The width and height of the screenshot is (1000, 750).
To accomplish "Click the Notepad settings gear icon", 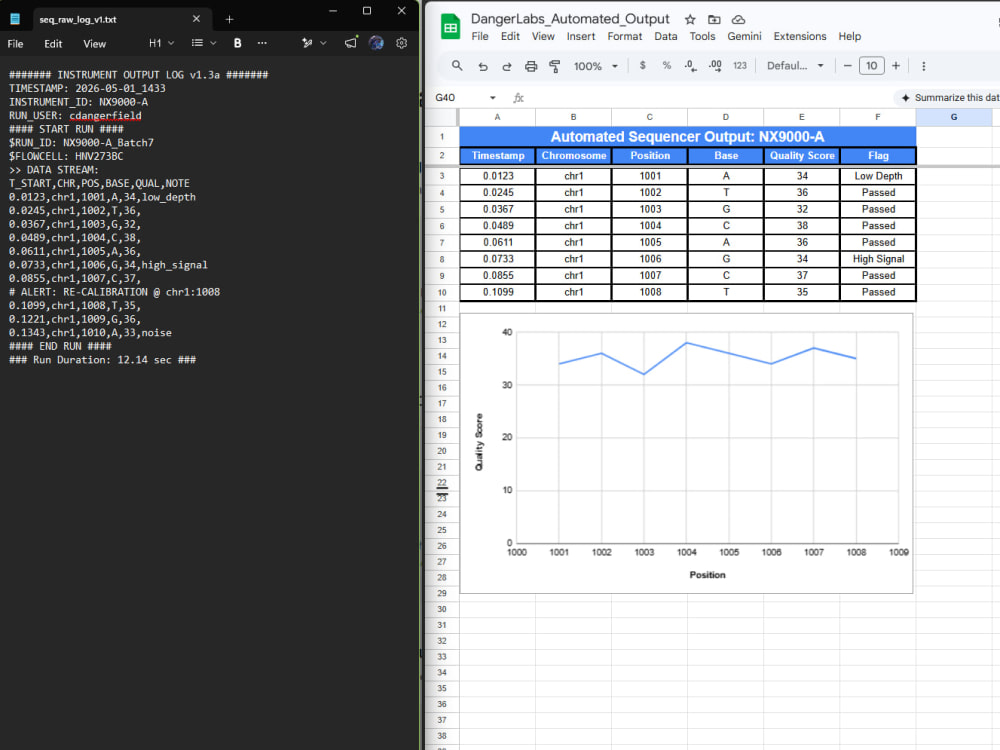I will pyautogui.click(x=401, y=43).
